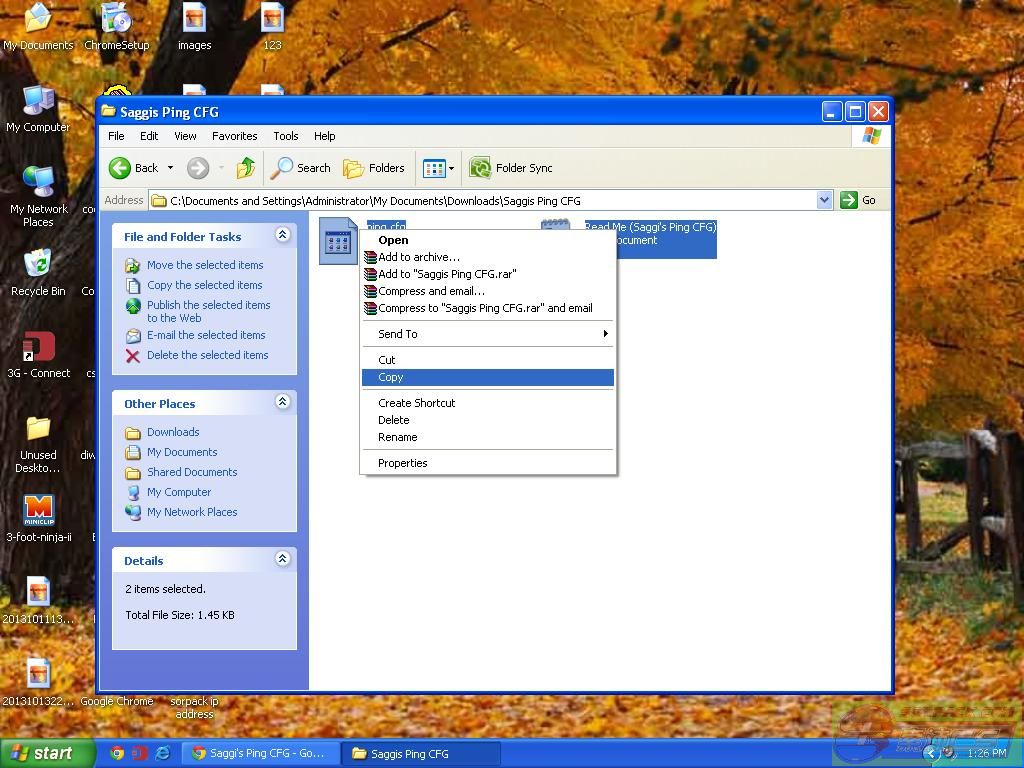Collapse the Details panel
1024x768 pixels.
(282, 559)
